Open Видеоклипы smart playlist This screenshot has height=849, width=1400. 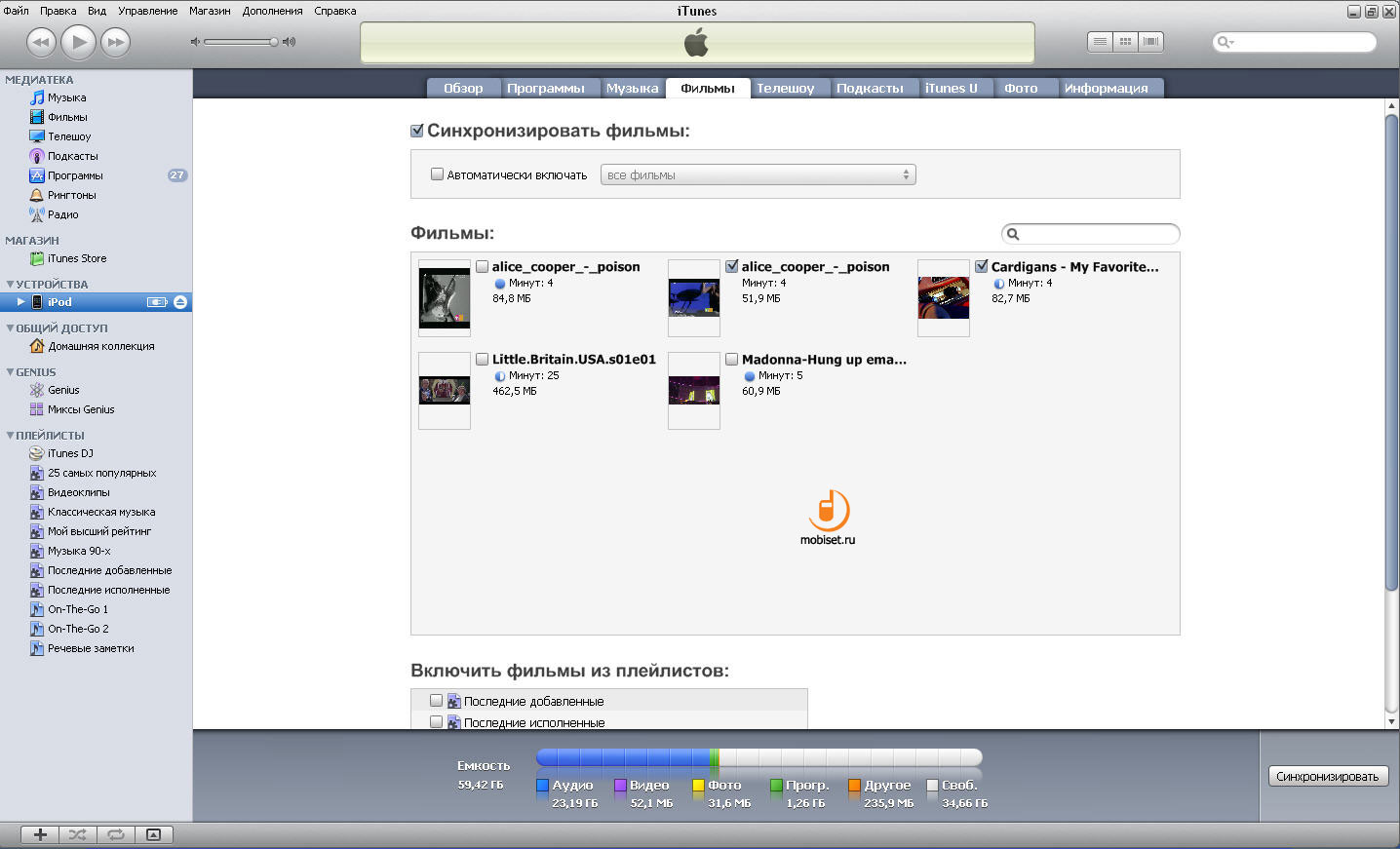pos(78,492)
